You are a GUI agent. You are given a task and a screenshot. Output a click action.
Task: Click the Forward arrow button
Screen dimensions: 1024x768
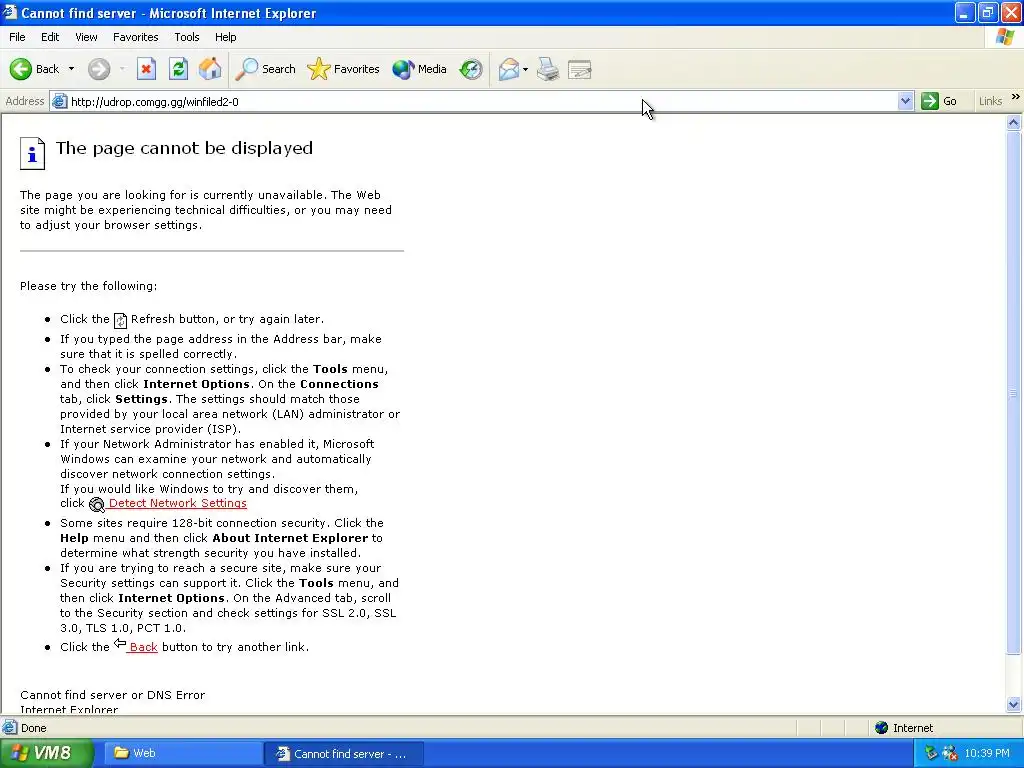tap(99, 69)
